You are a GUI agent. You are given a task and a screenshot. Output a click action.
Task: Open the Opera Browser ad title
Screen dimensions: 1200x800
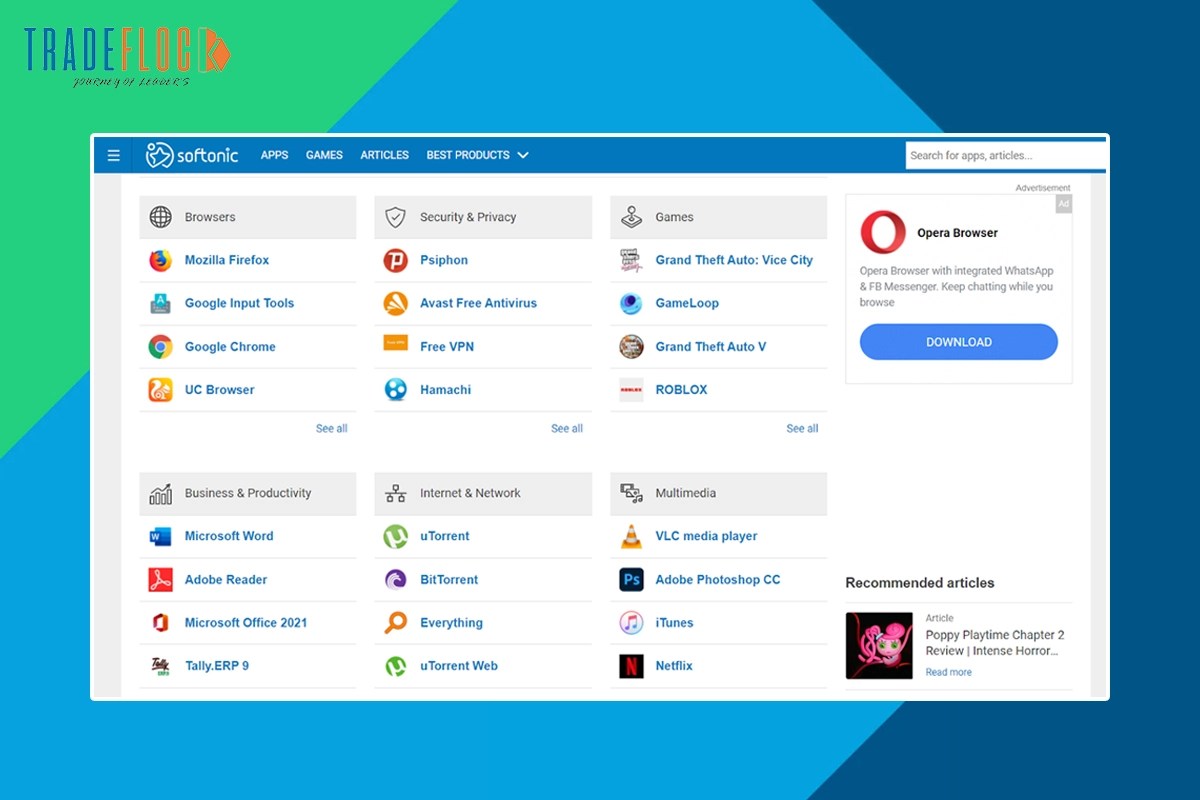pos(958,233)
